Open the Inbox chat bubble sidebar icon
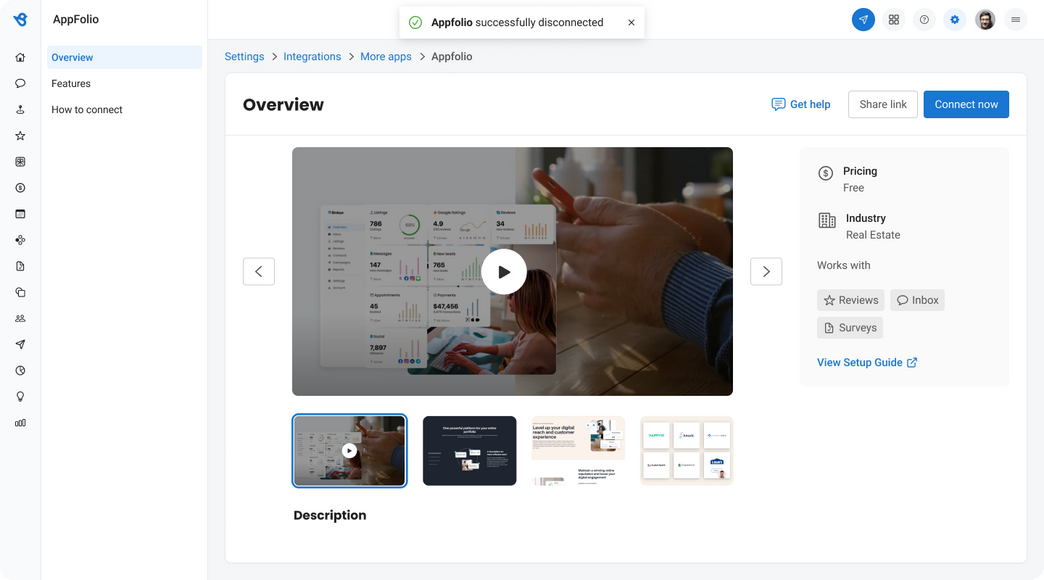This screenshot has height=580, width=1044. [x=20, y=83]
